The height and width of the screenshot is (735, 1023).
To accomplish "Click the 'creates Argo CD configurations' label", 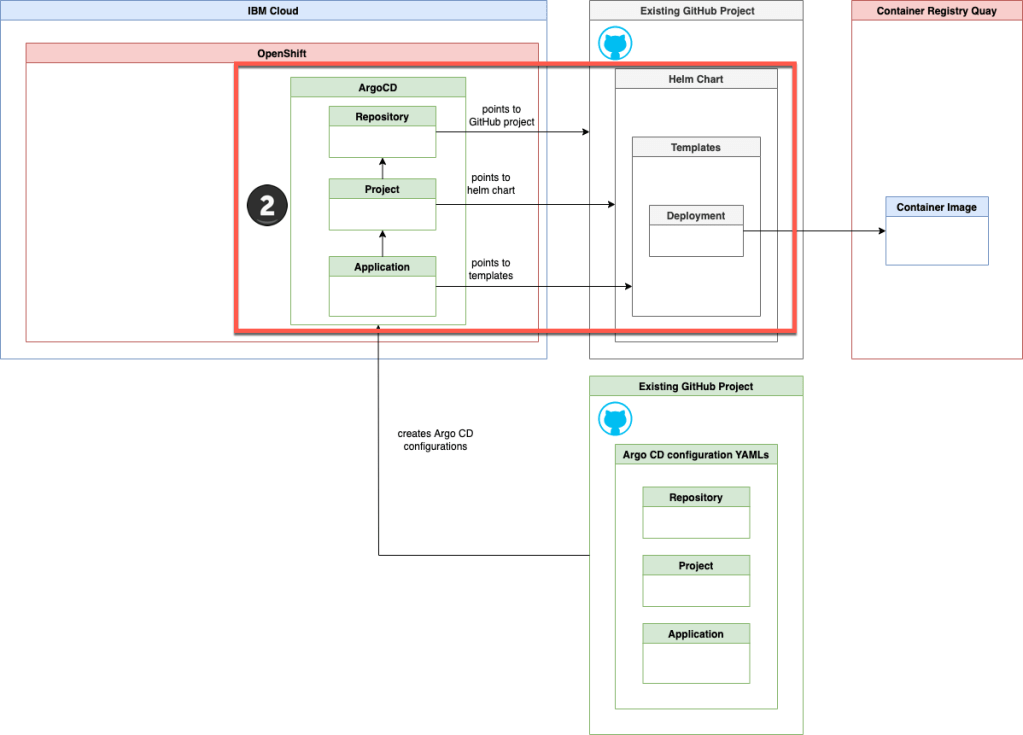I will [435, 440].
